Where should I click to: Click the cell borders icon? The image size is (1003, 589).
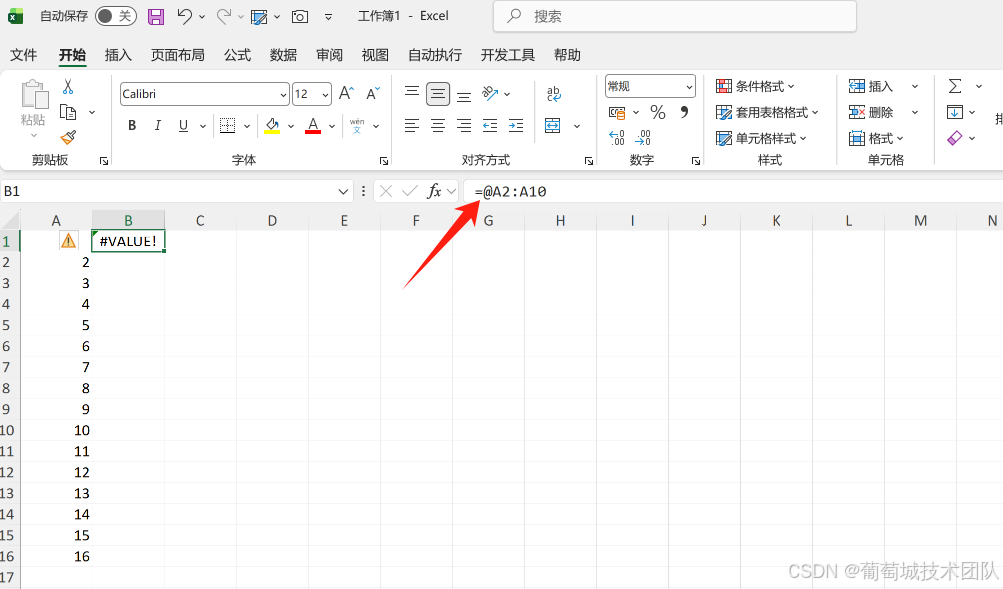[x=227, y=125]
